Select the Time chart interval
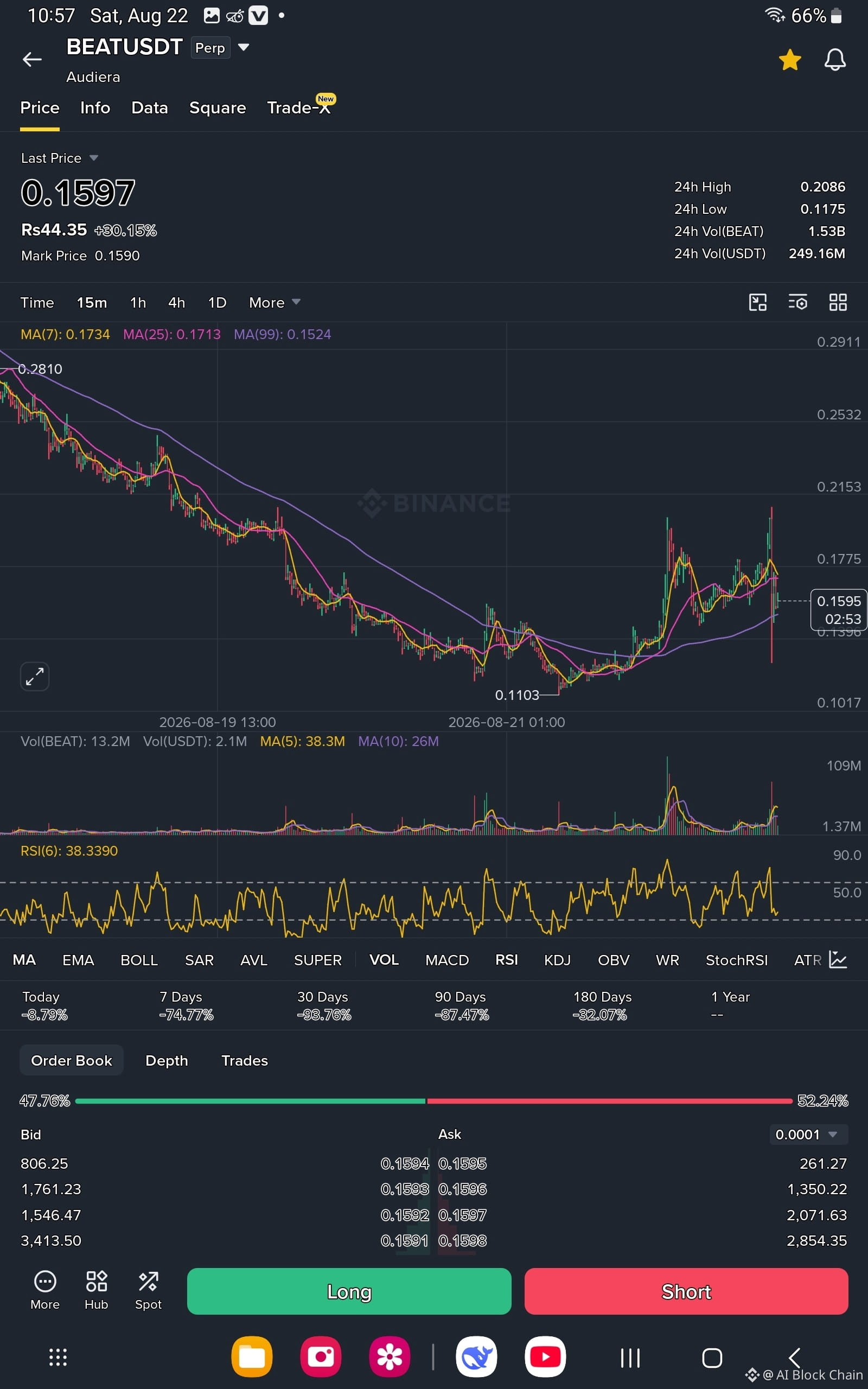 [37, 302]
